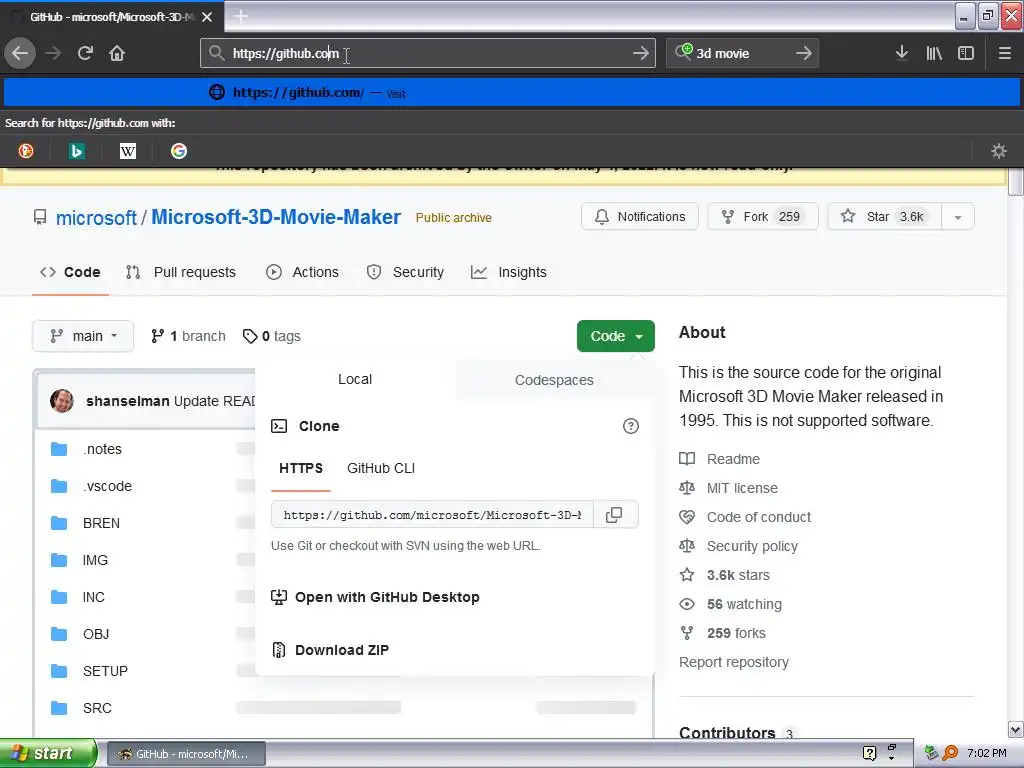Toggle the green Code dropdown button
The width and height of the screenshot is (1024, 768).
click(616, 336)
